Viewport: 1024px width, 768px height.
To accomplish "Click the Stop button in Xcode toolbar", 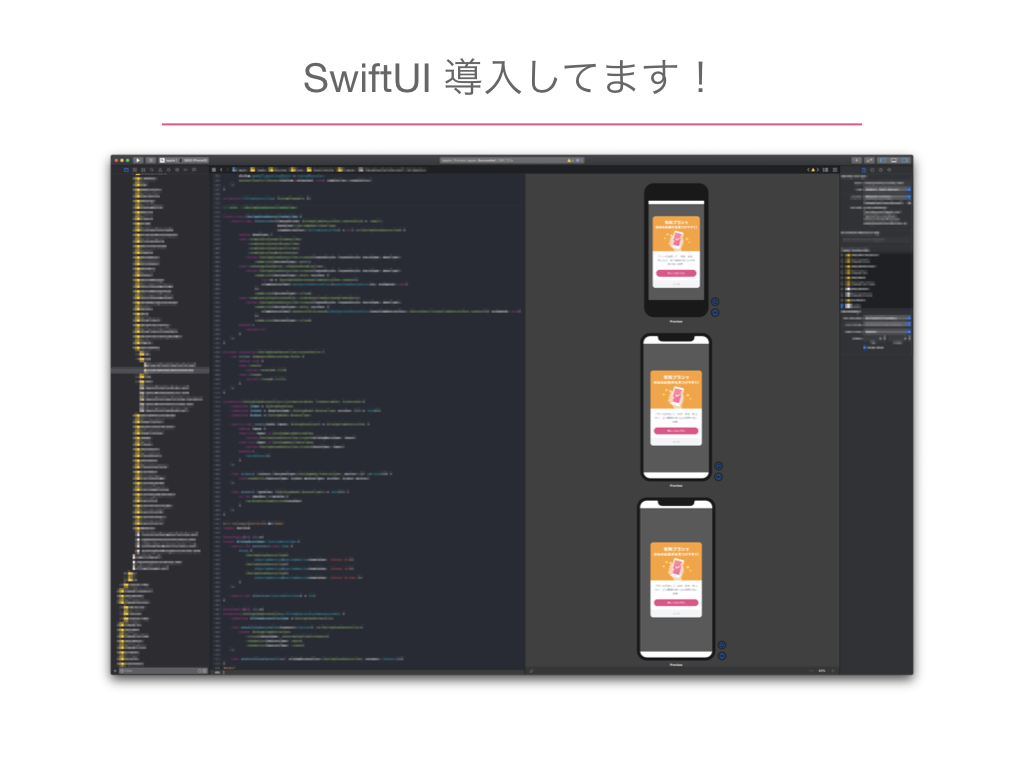I will (151, 161).
